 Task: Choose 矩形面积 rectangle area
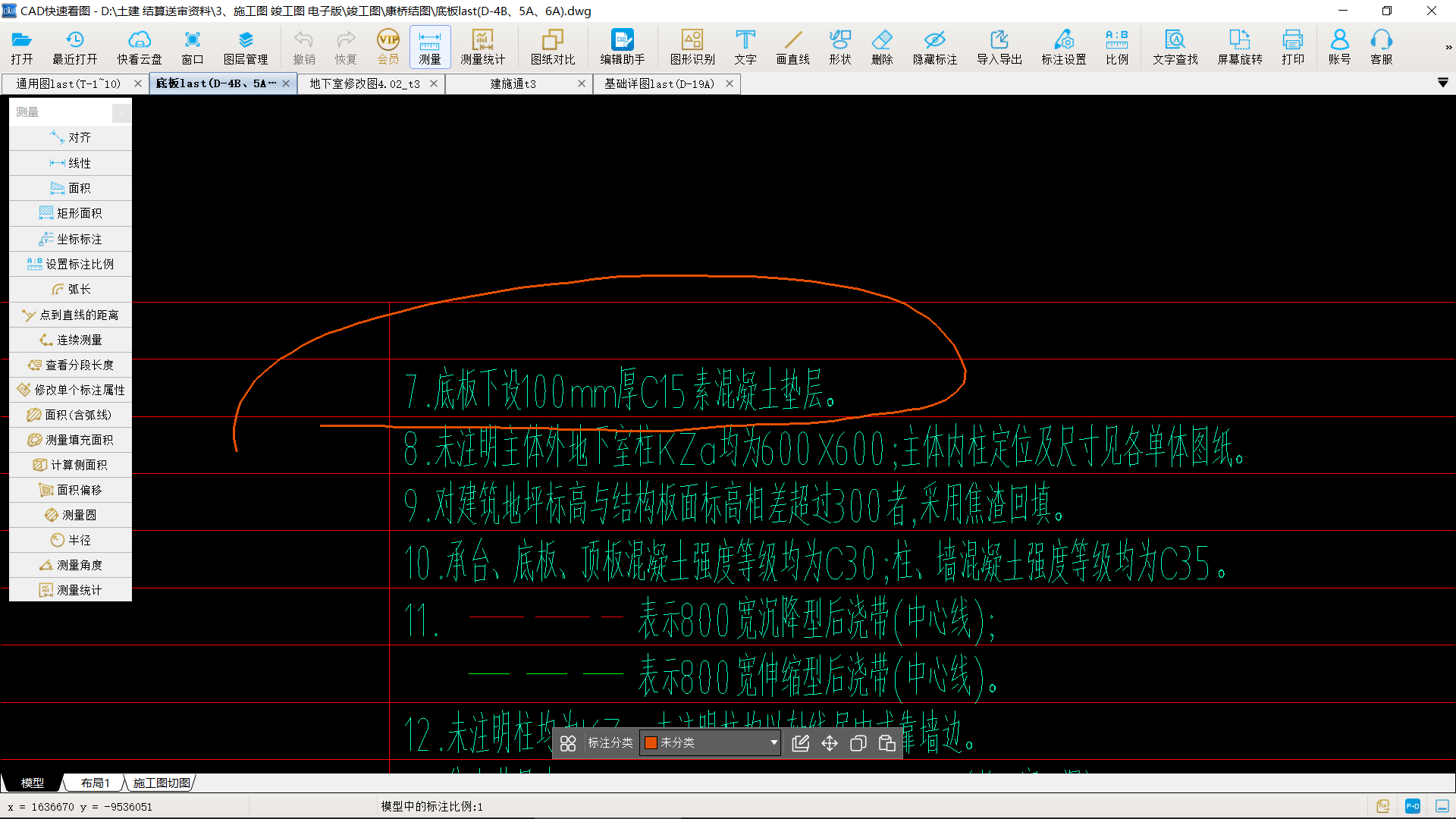pyautogui.click(x=71, y=213)
